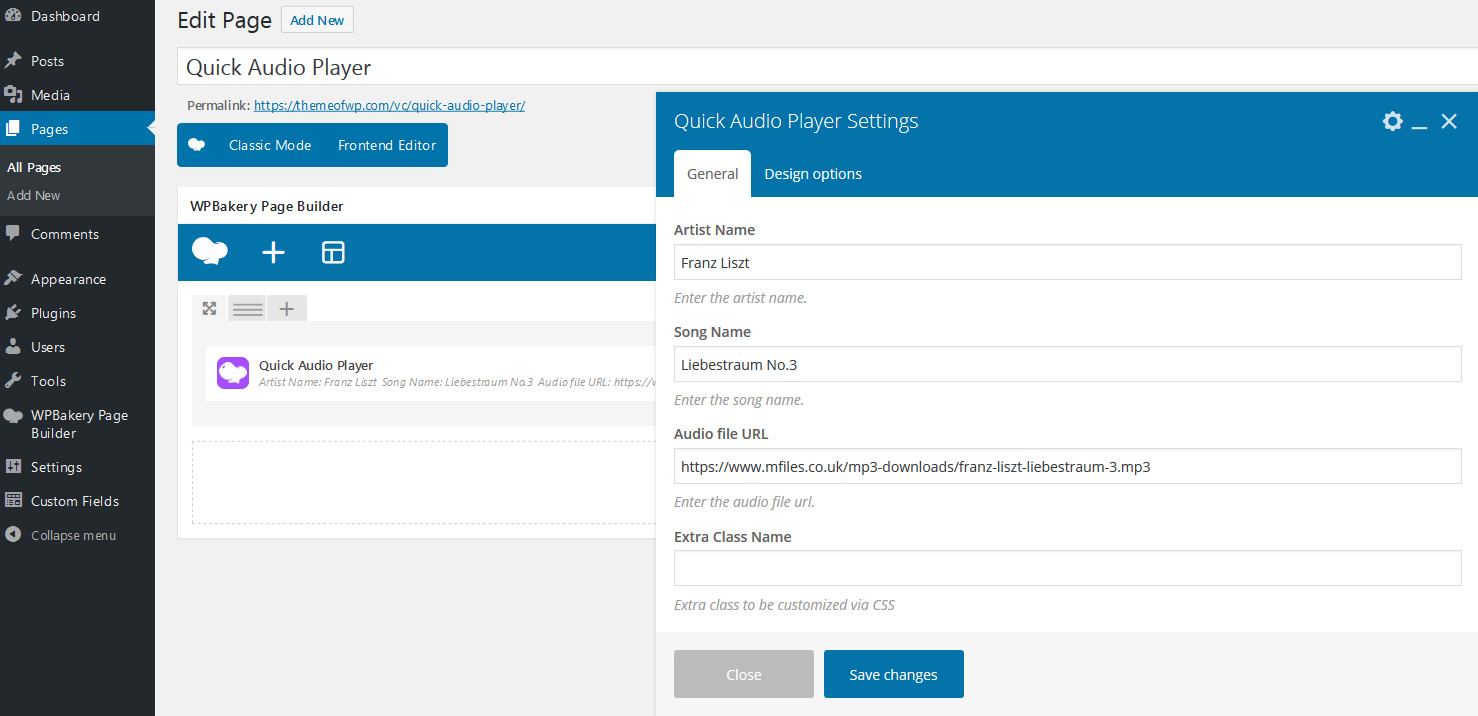The height and width of the screenshot is (716, 1478).
Task: Click the Artist Name input field
Action: (x=1068, y=263)
